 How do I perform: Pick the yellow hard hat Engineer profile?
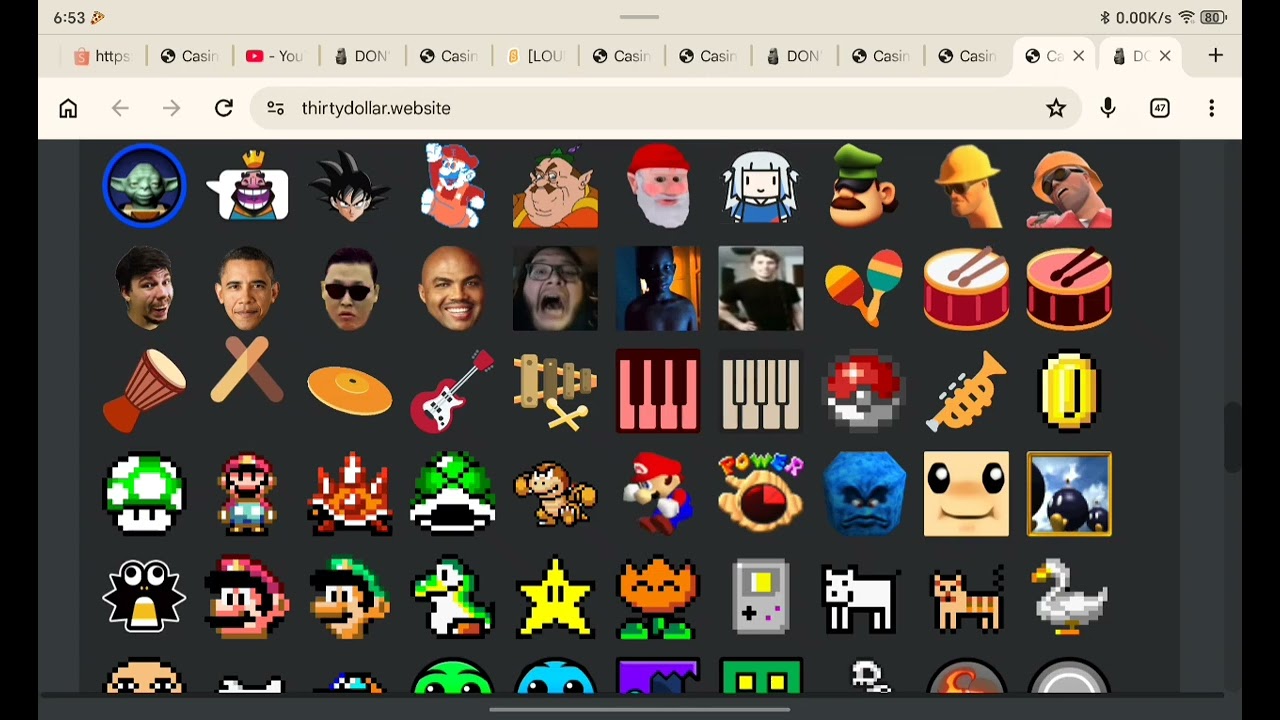tap(966, 186)
